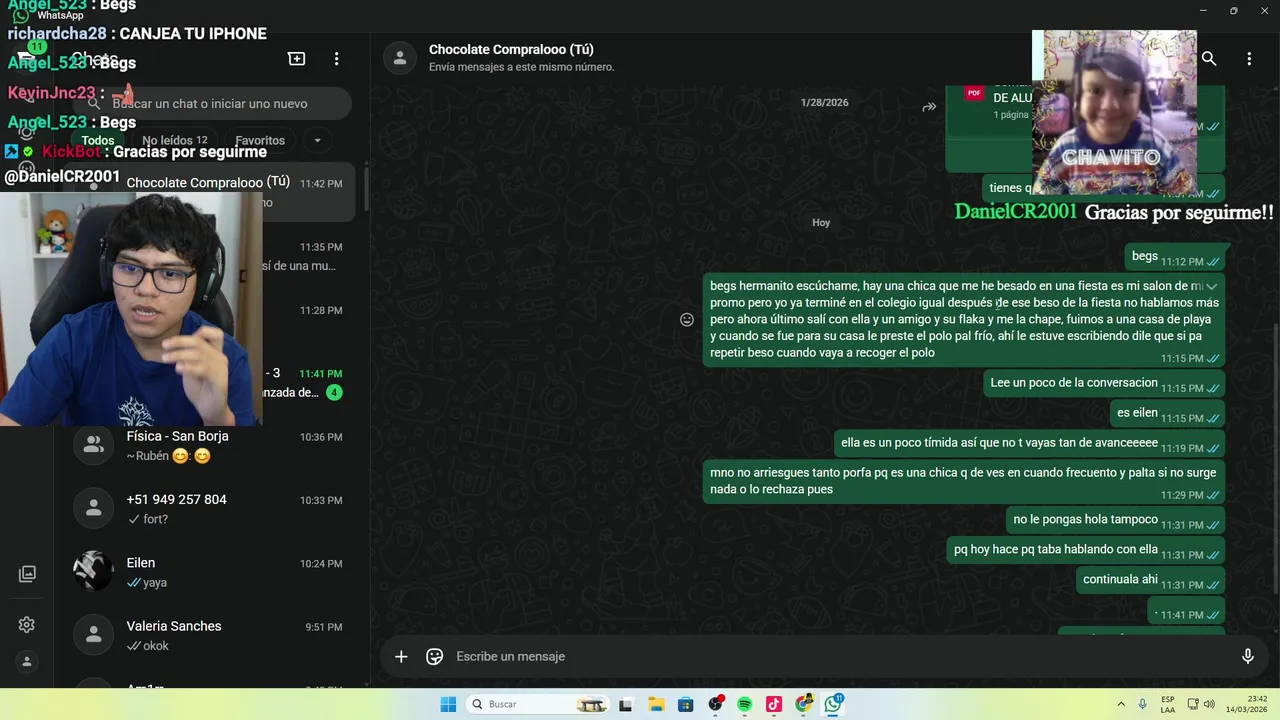Click the message "continuala ahi"
1280x720 pixels.
pos(1150,580)
